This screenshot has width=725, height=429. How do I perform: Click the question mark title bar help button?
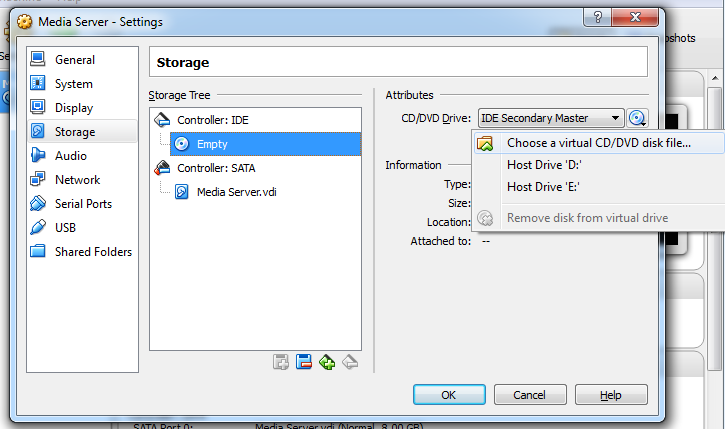[x=597, y=18]
